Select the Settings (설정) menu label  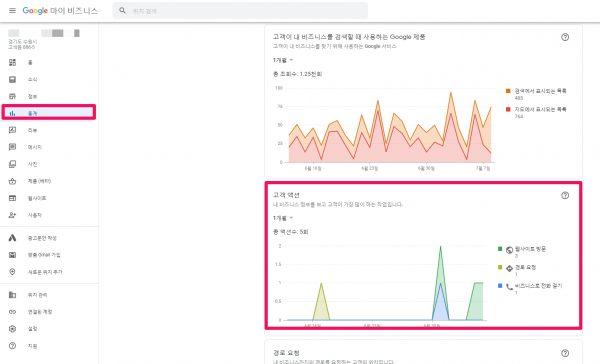click(33, 329)
